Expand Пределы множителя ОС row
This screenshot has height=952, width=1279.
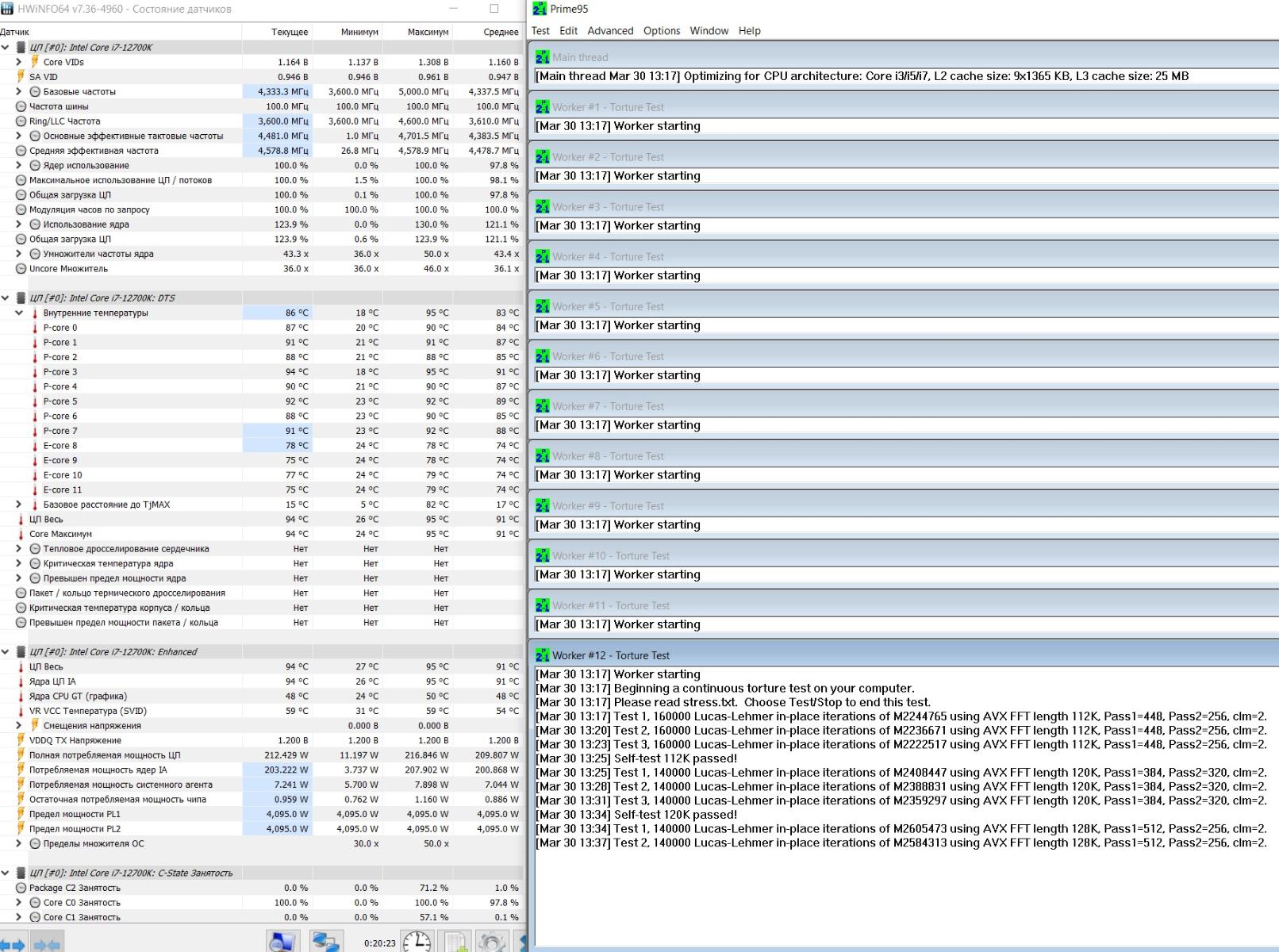[x=19, y=843]
